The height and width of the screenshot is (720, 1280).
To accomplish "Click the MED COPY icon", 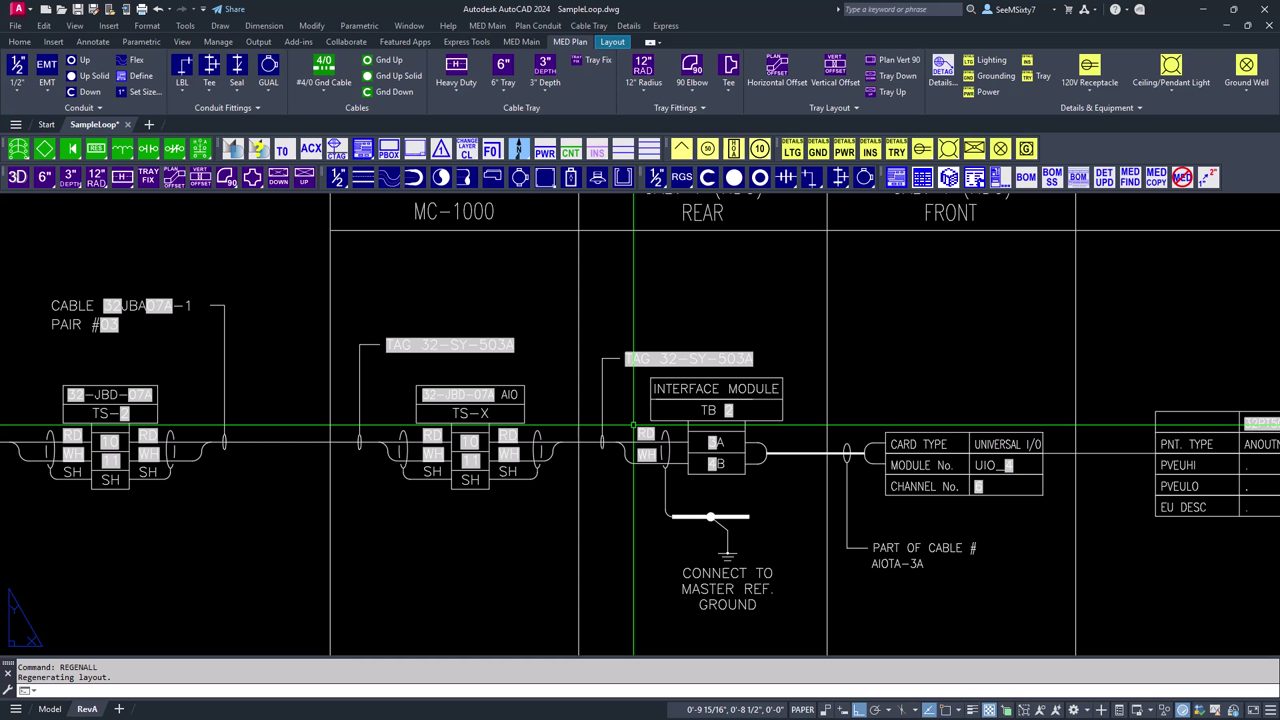I will [x=1156, y=177].
